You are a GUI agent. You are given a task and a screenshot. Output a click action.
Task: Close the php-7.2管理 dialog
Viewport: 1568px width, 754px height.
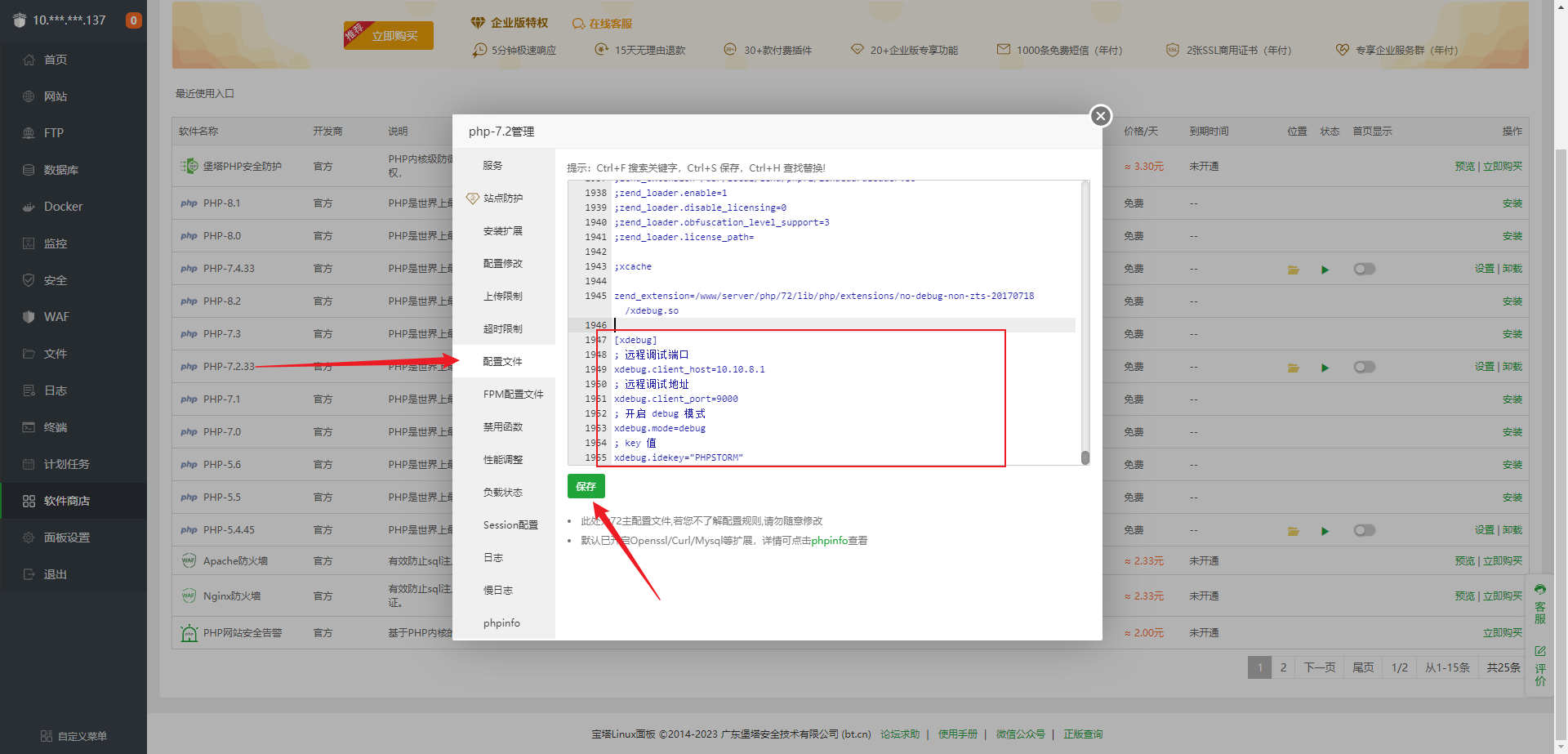pos(1101,116)
